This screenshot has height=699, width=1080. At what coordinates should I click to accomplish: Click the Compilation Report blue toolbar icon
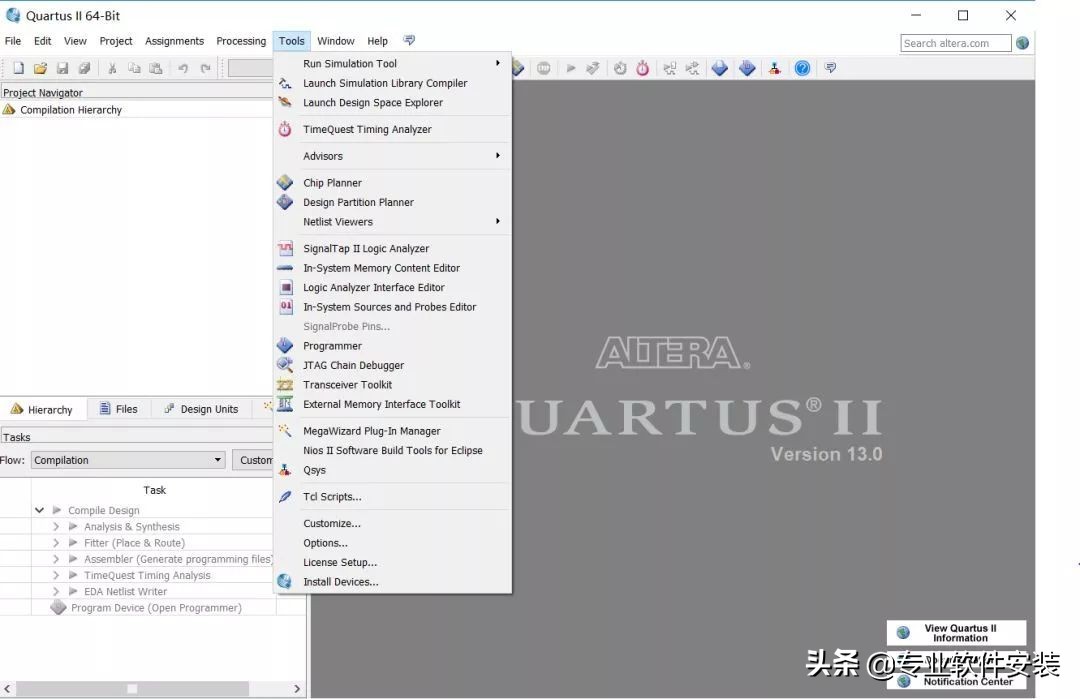click(720, 68)
